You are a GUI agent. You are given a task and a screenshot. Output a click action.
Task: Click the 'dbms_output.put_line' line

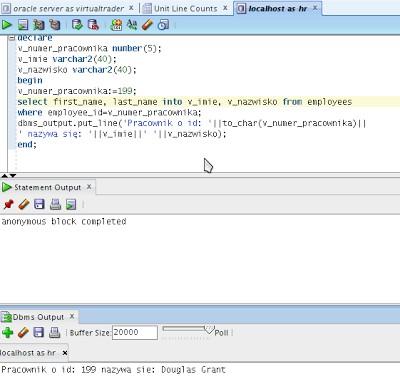pos(192,123)
